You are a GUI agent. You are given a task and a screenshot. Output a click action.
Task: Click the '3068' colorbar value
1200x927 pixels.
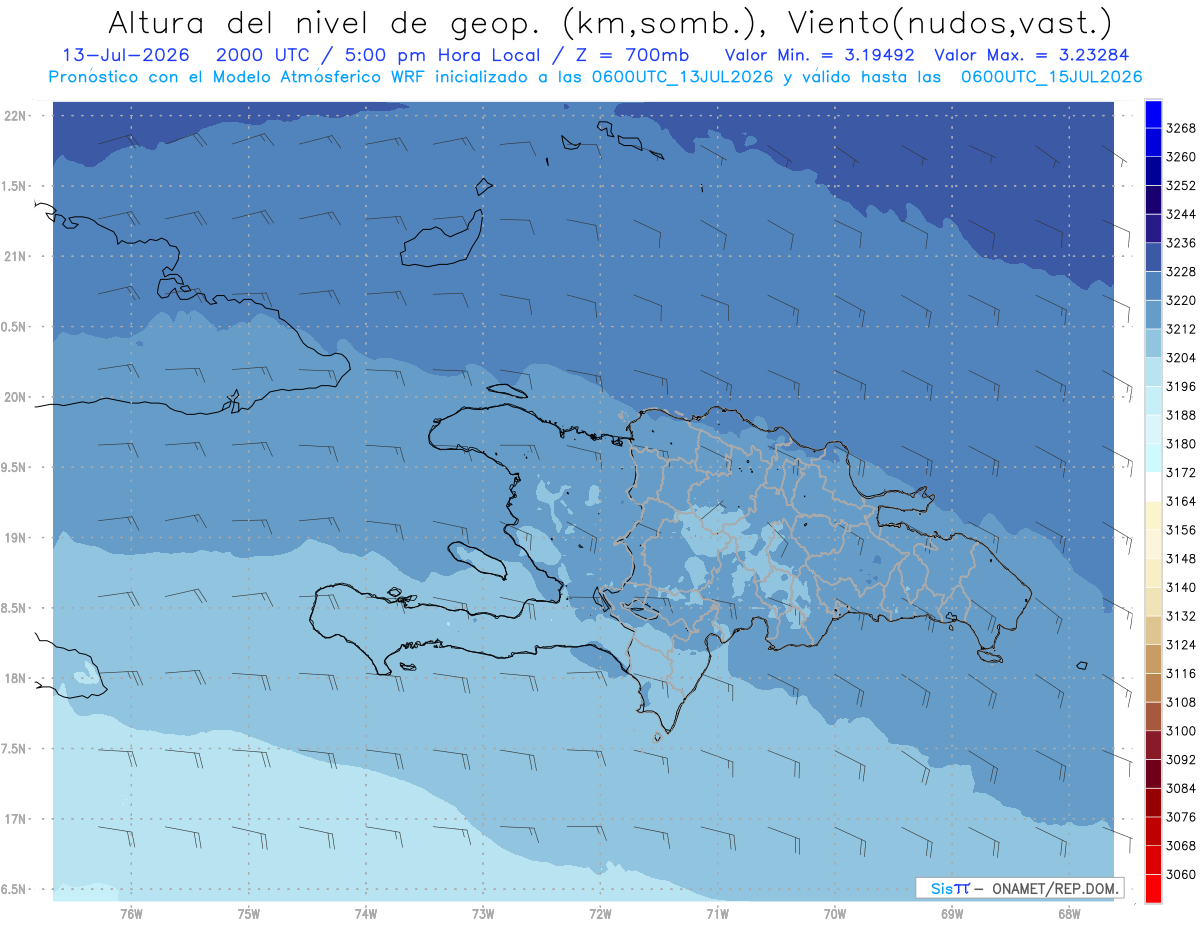click(1181, 845)
